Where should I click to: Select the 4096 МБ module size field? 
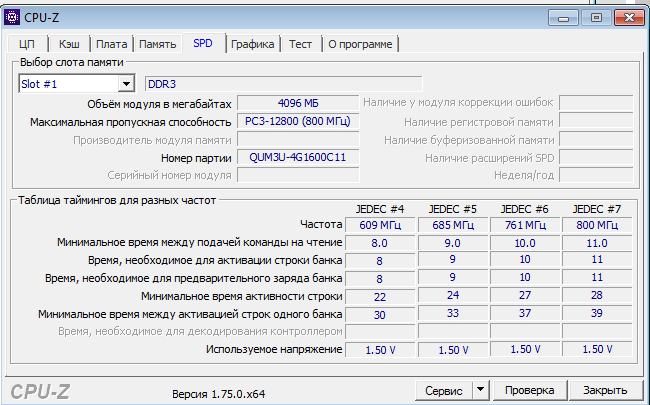297,104
